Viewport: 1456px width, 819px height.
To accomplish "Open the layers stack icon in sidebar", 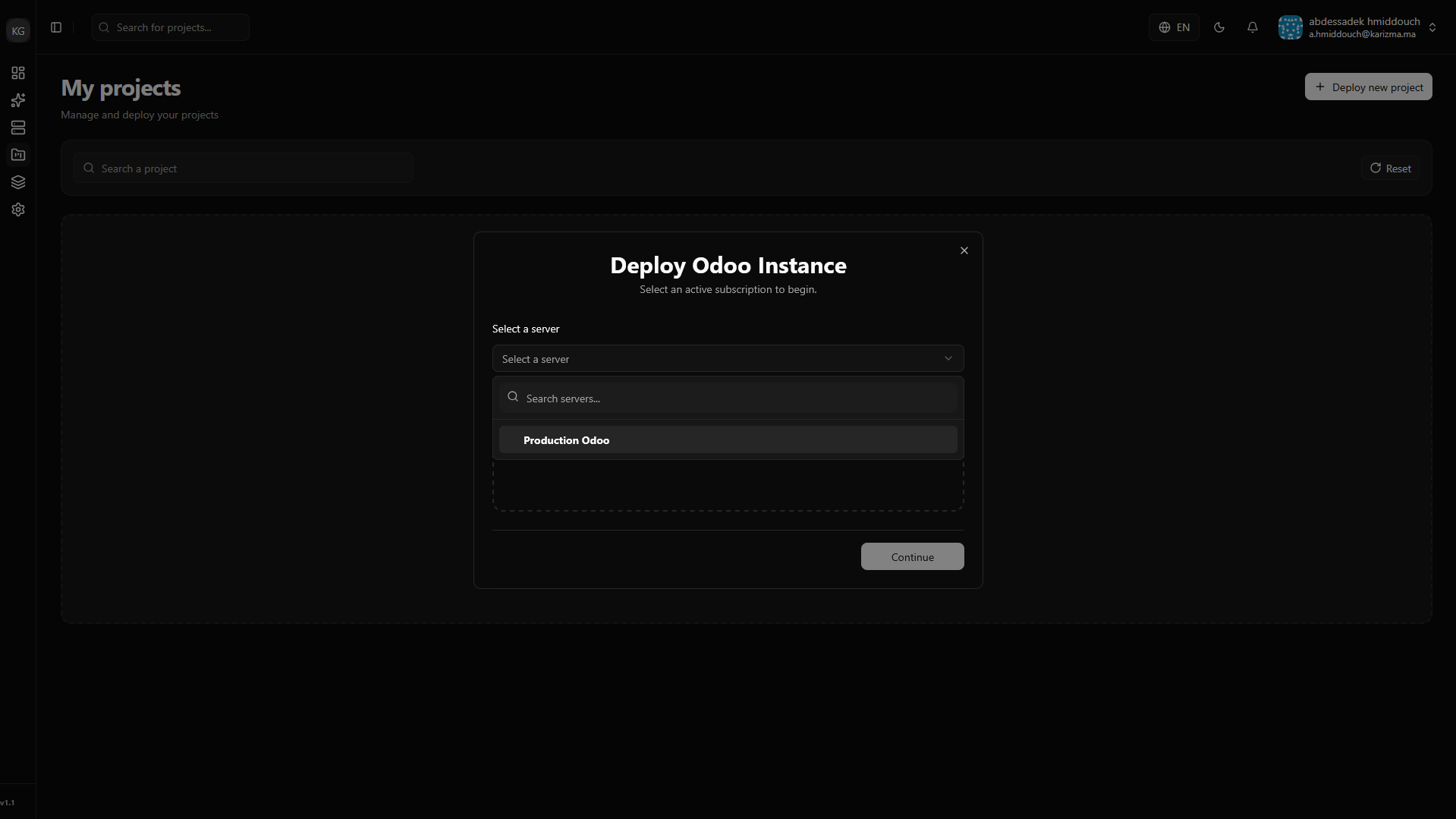I will tap(18, 182).
